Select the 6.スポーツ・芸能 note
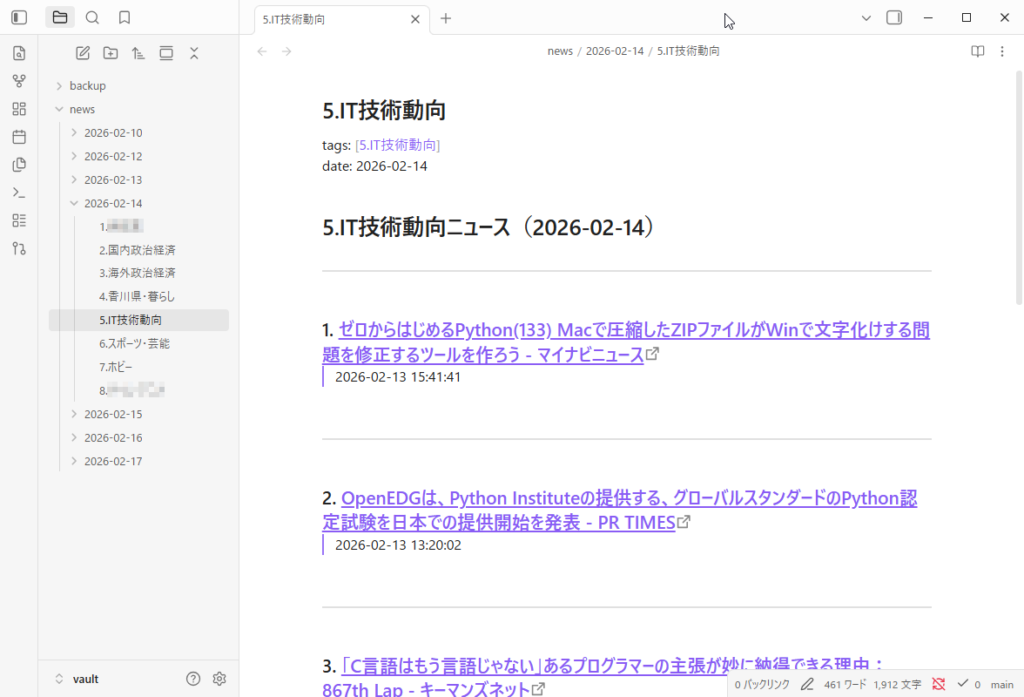This screenshot has height=697, width=1024. [x=134, y=343]
